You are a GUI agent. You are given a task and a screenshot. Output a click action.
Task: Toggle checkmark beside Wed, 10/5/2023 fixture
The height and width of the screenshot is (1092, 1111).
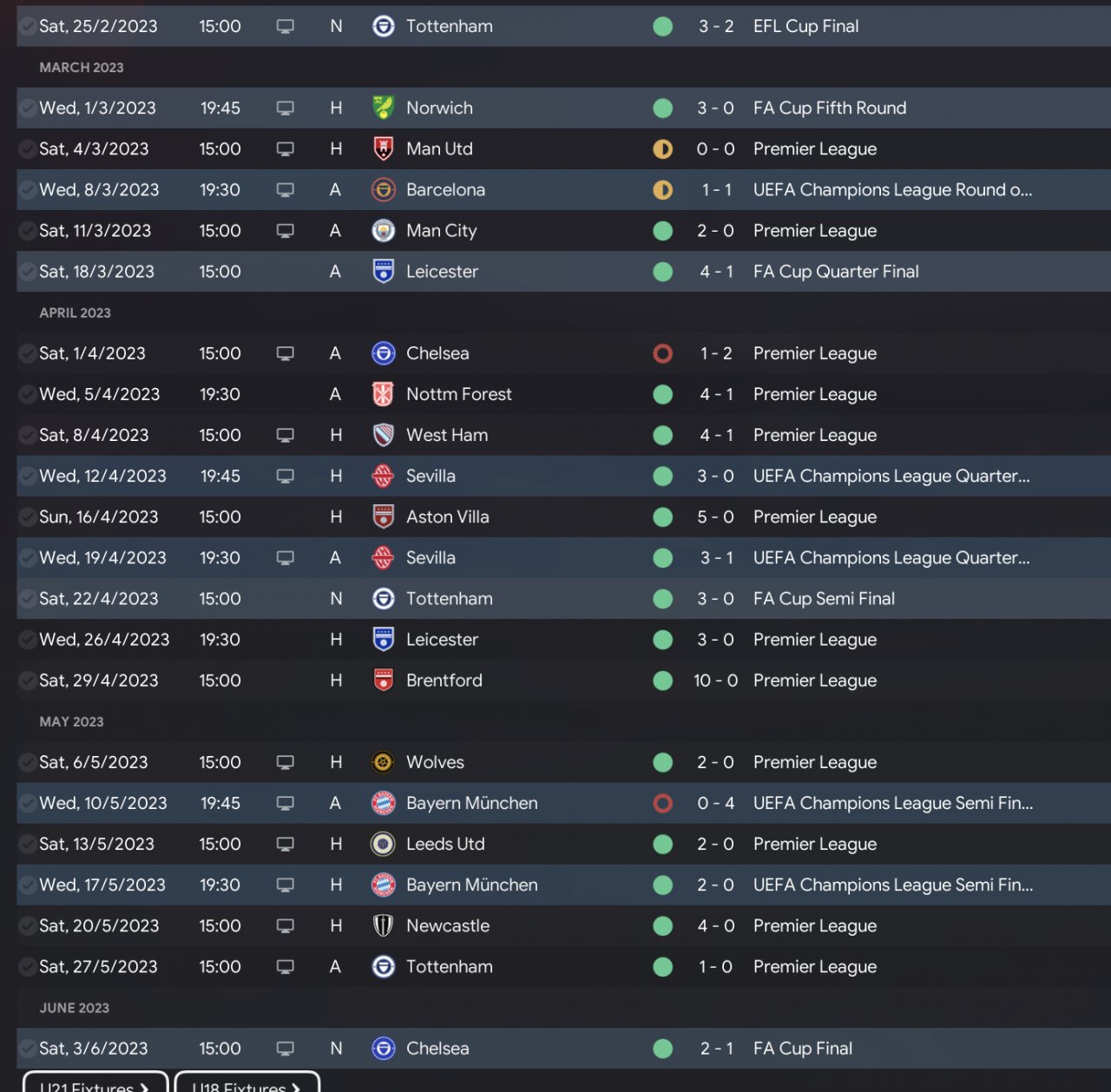27,803
